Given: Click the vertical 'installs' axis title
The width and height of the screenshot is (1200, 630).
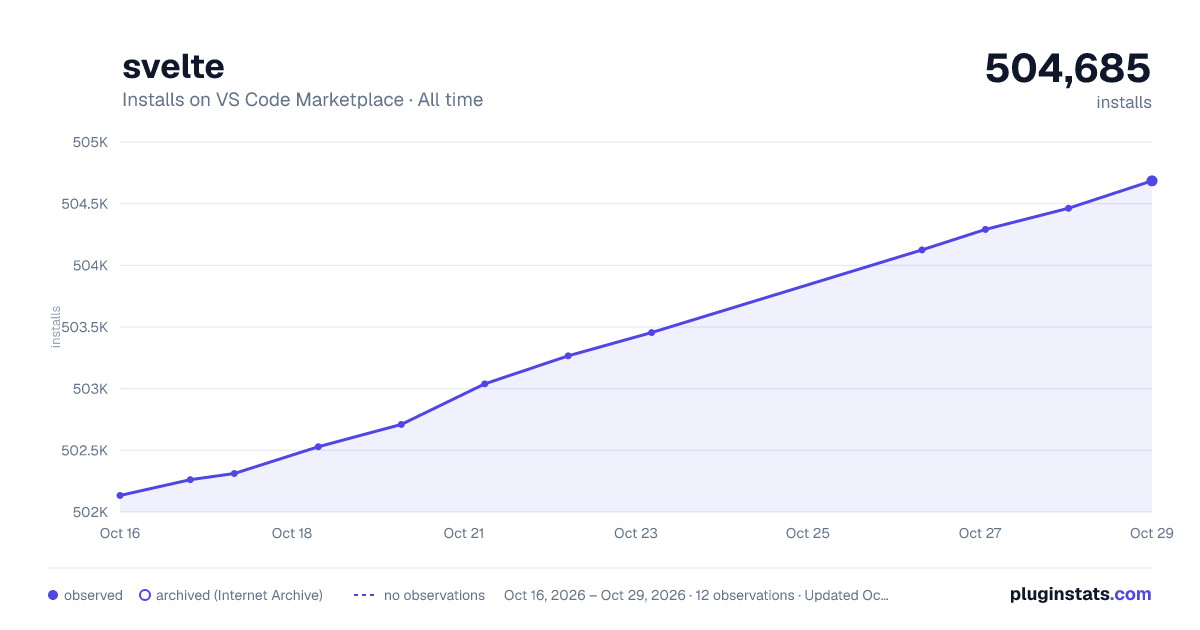Looking at the screenshot, I should click(x=56, y=327).
